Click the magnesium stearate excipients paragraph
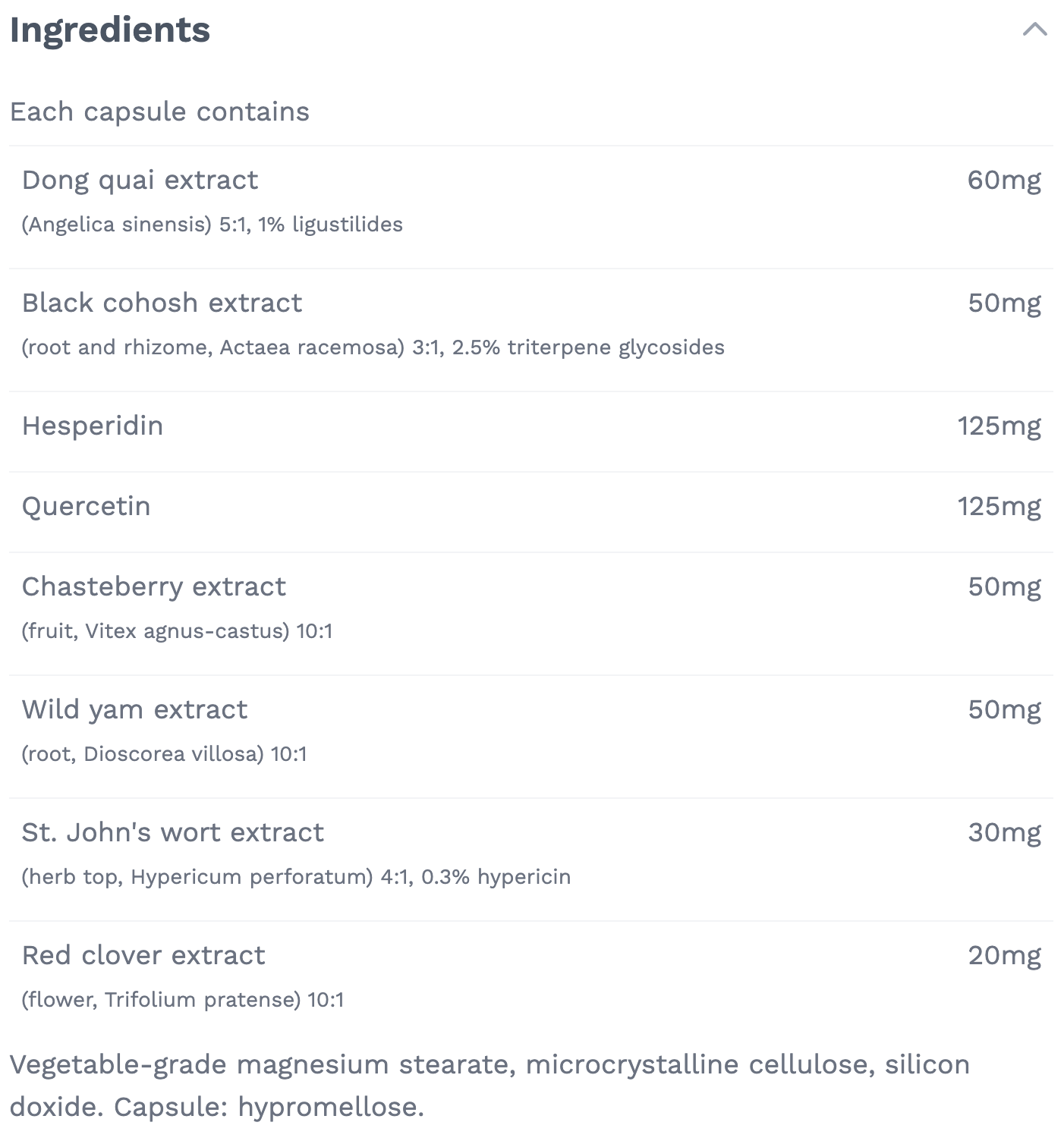The image size is (1064, 1141). click(490, 1086)
